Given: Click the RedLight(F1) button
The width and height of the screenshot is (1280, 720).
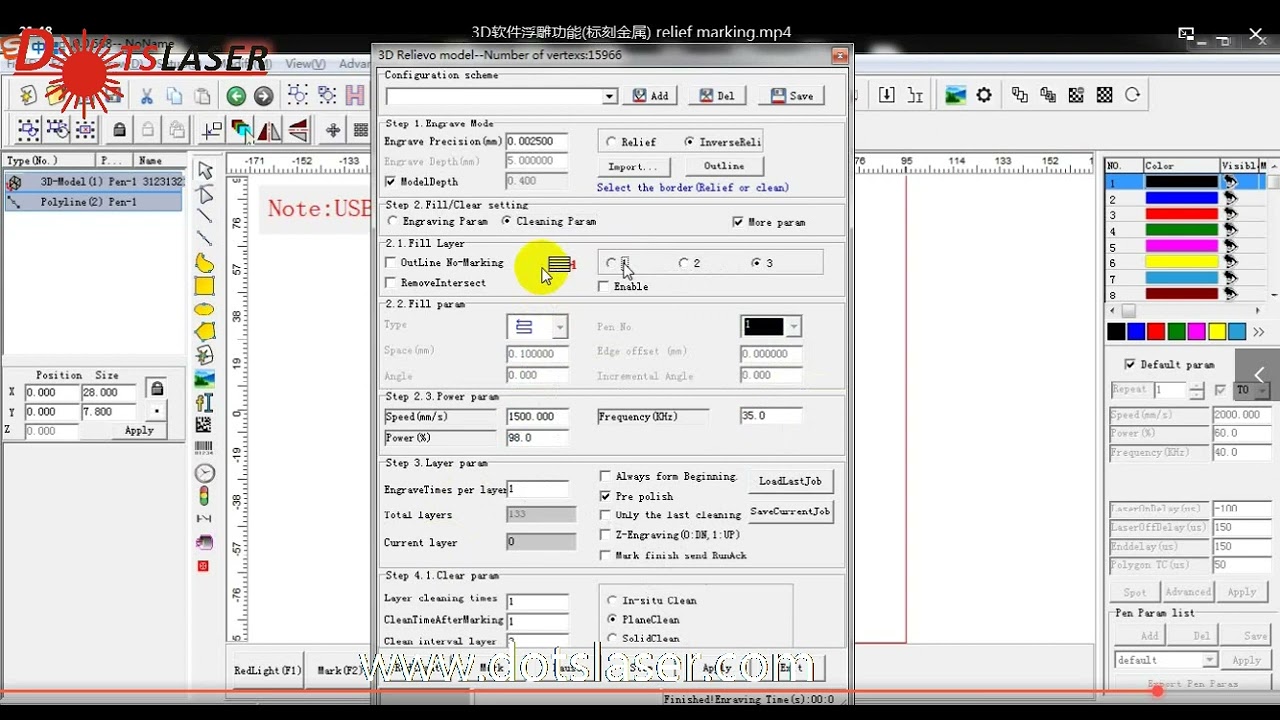Looking at the screenshot, I should click(x=267, y=670).
